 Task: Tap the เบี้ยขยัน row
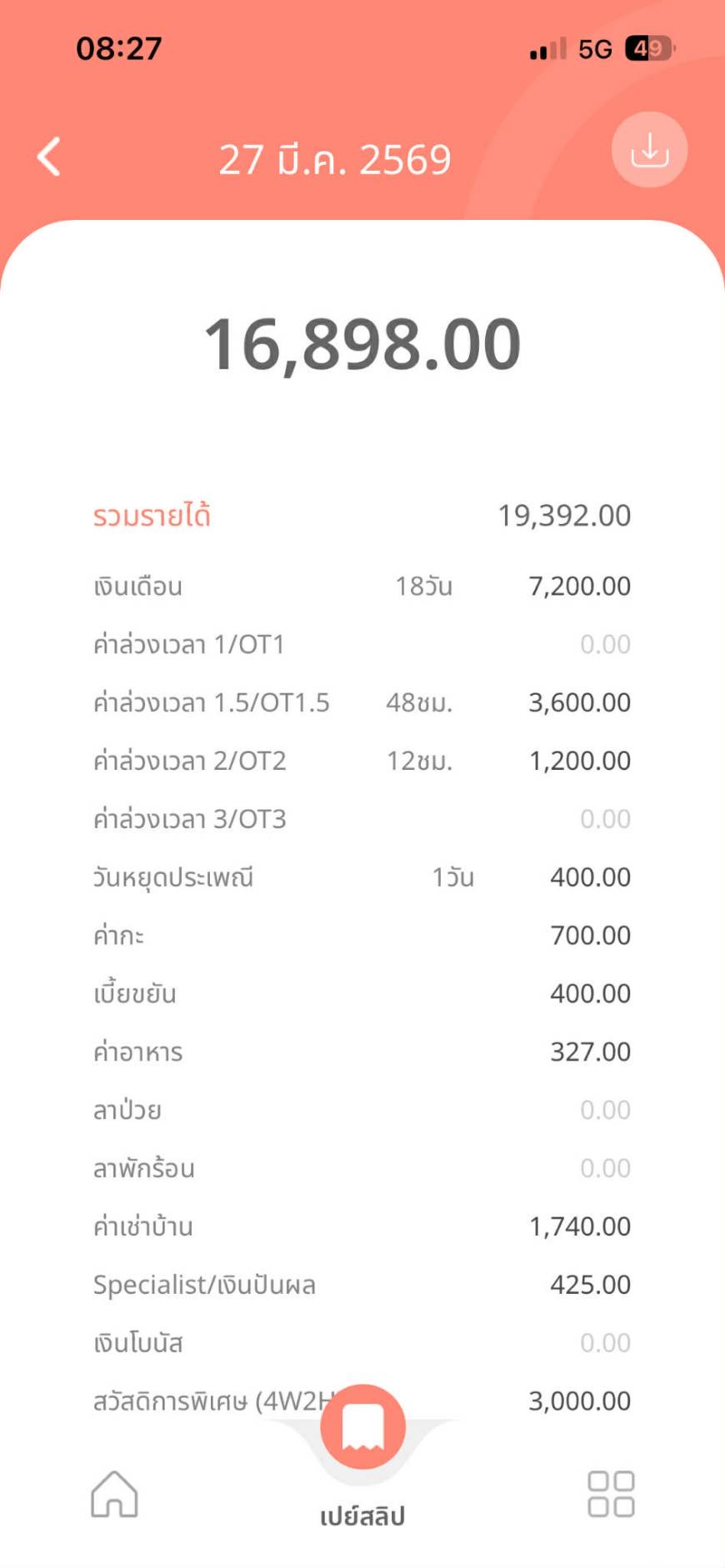(x=362, y=994)
